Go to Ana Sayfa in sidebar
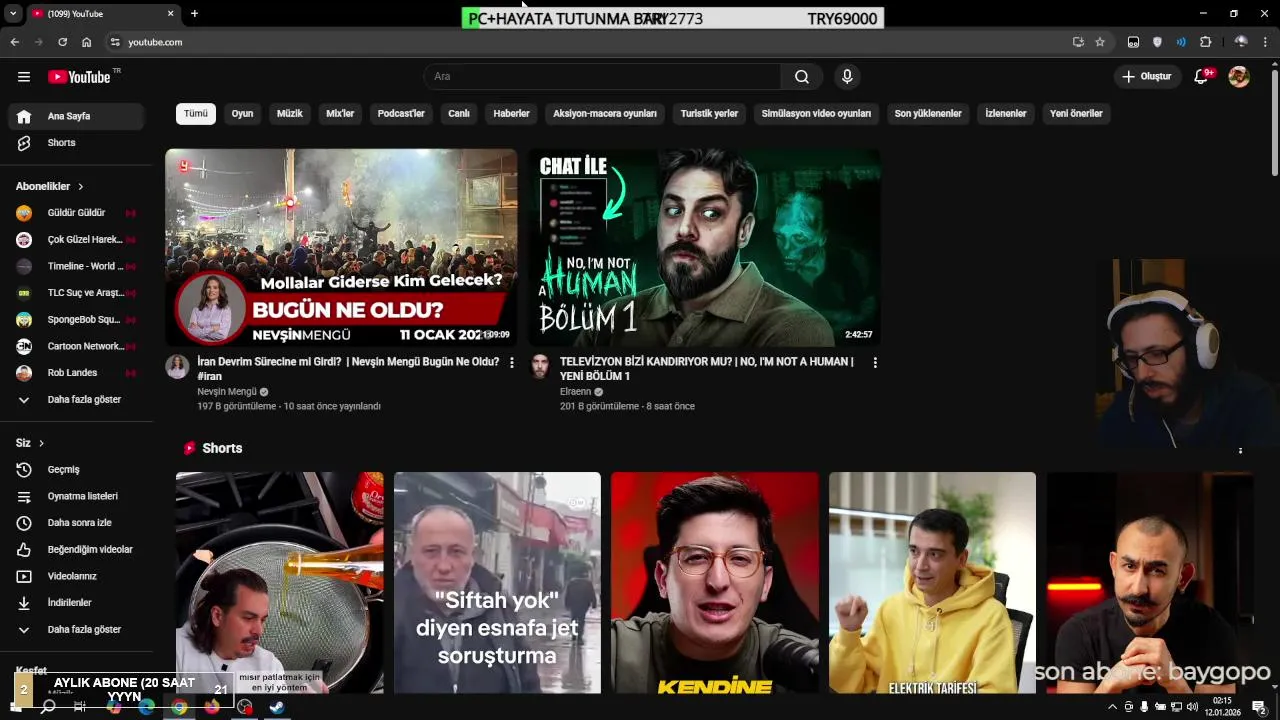The image size is (1280, 720). (x=76, y=116)
